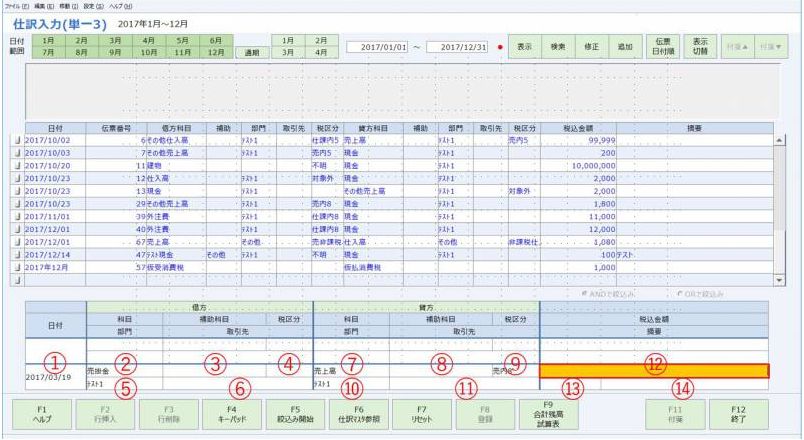
Task: Select 6月 in the date range
Action: click(x=216, y=41)
